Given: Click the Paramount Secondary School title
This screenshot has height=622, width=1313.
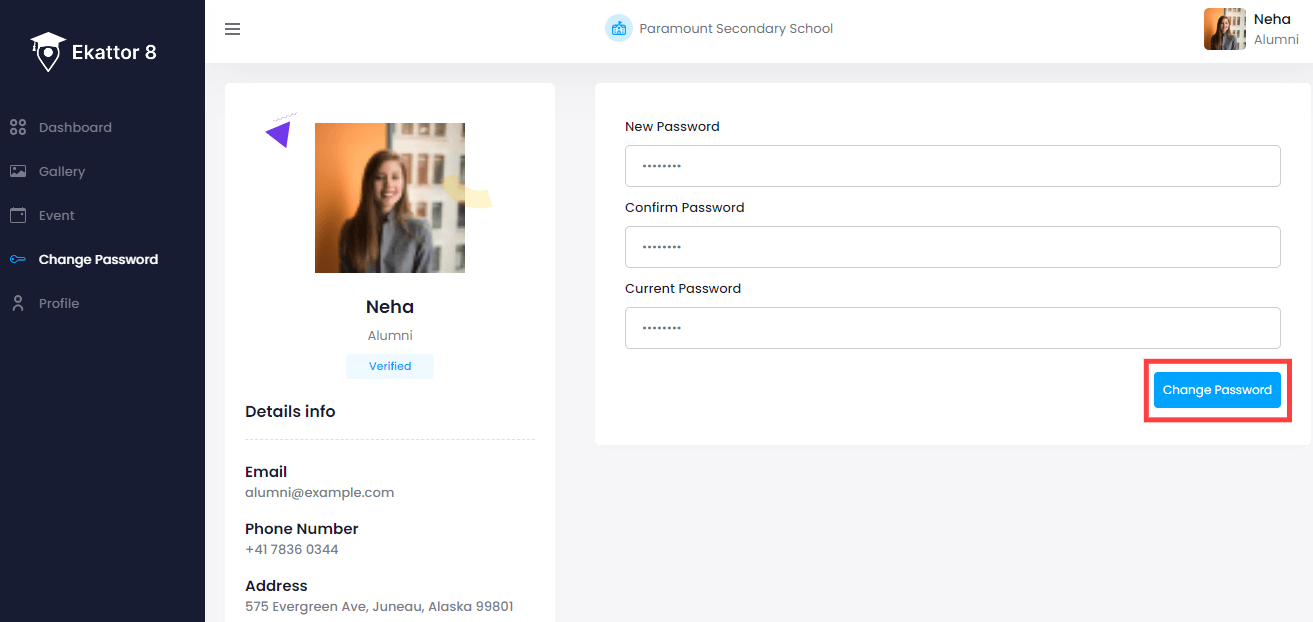Looking at the screenshot, I should (x=736, y=28).
